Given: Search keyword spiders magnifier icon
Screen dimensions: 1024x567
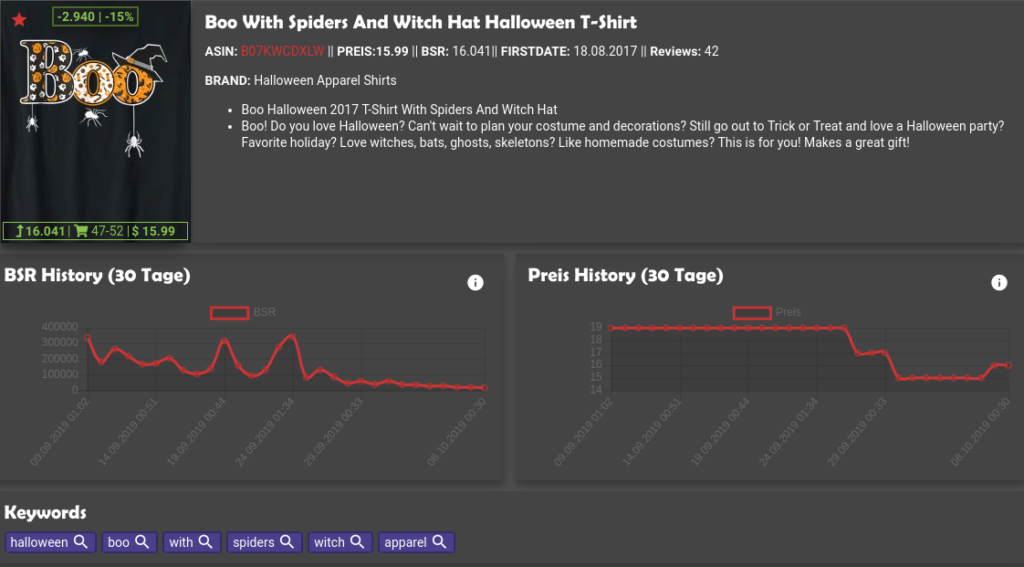Looking at the screenshot, I should click(287, 542).
